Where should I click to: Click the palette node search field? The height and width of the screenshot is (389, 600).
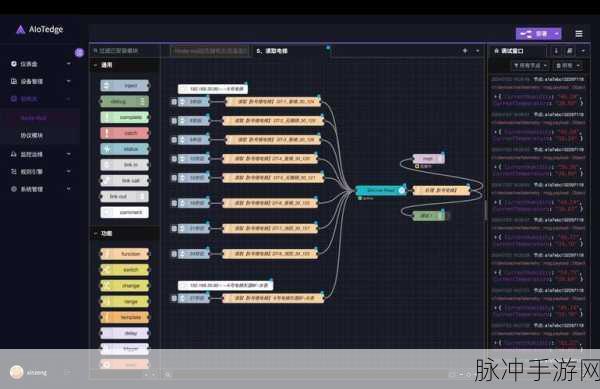coord(125,50)
